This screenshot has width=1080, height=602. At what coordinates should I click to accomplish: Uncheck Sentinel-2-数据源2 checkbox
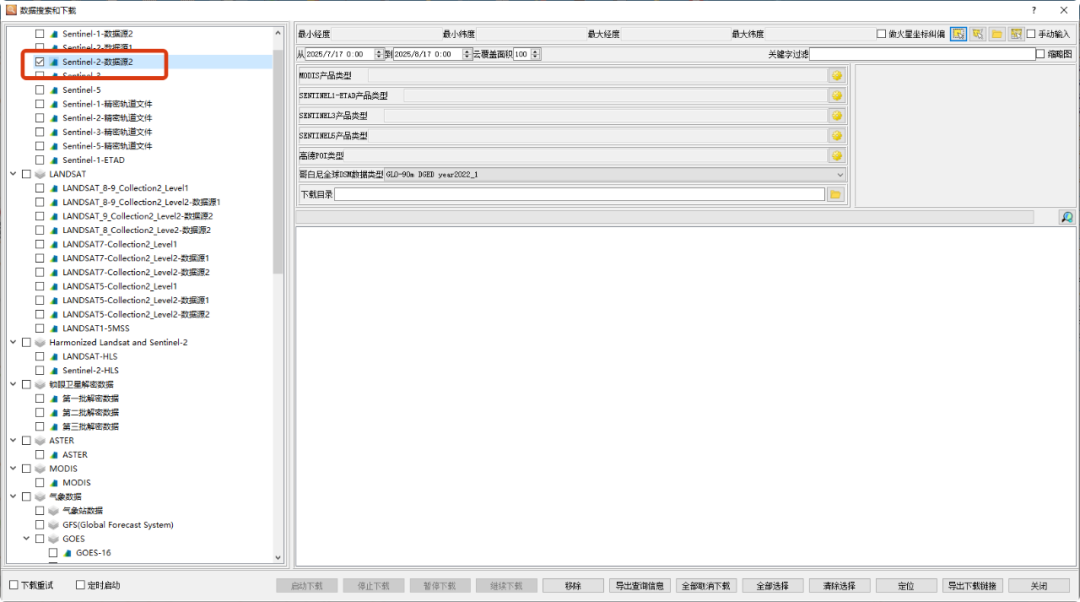pyautogui.click(x=40, y=62)
